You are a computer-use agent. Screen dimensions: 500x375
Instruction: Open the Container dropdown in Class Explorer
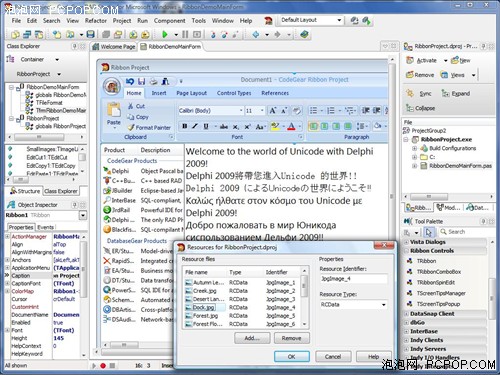click(x=57, y=60)
